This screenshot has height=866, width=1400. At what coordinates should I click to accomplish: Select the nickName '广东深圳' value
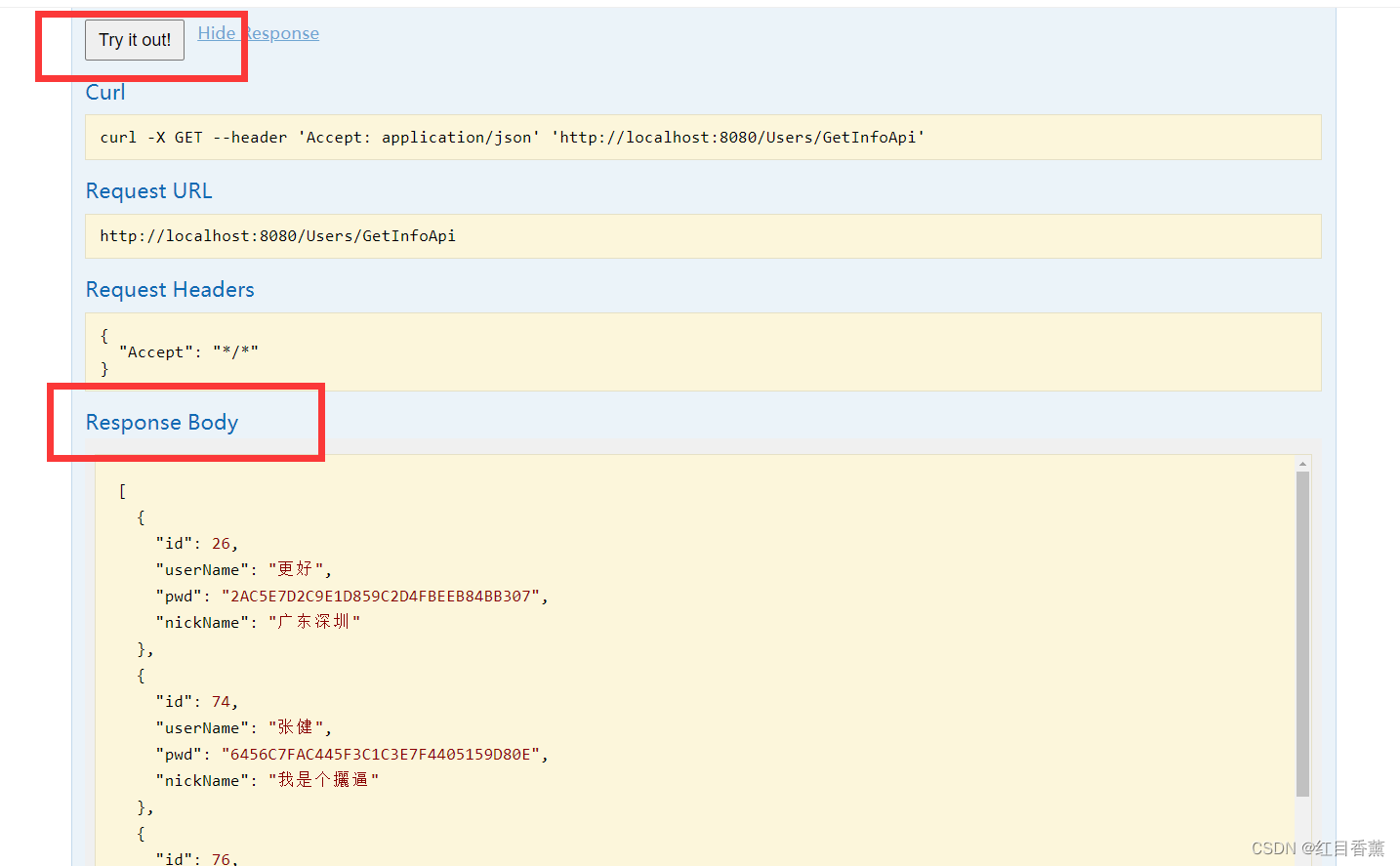[314, 621]
